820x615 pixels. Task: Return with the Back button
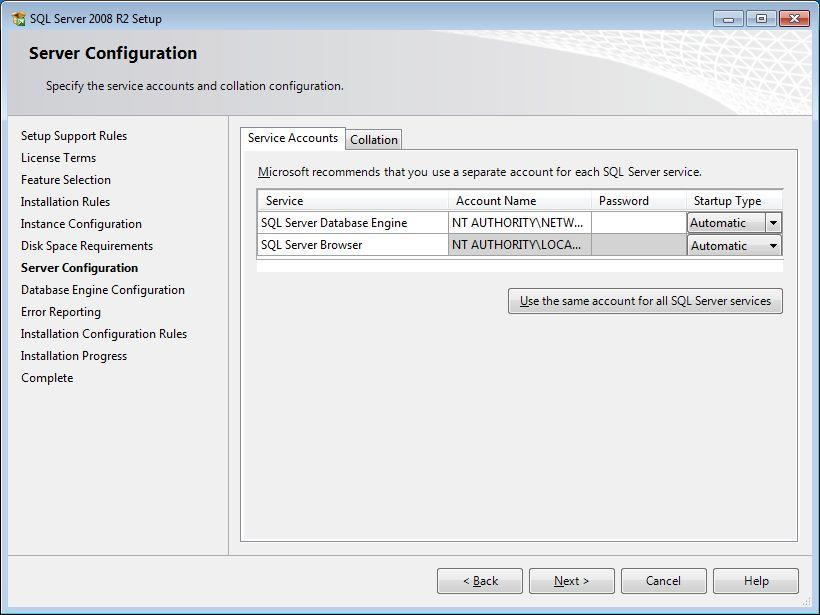point(480,581)
